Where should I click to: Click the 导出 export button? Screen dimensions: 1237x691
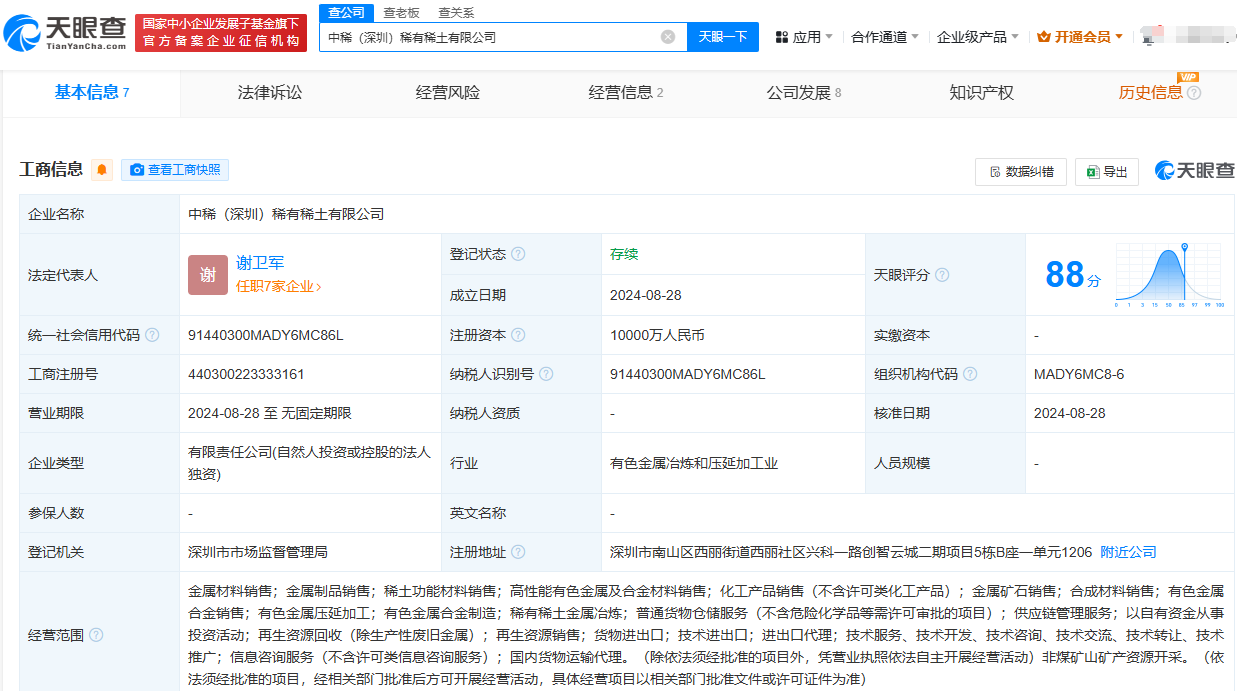[x=1107, y=172]
